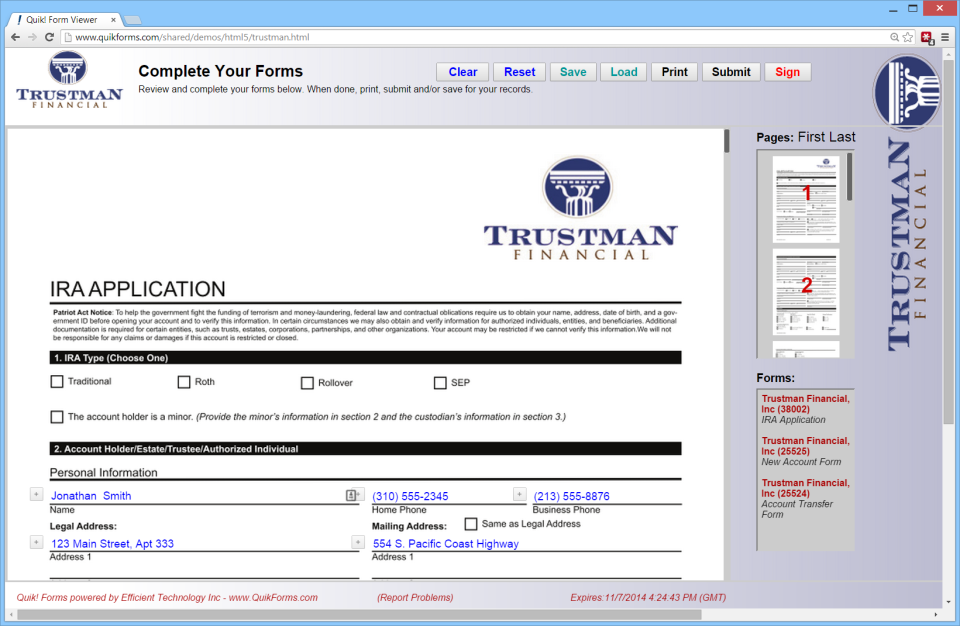The width and height of the screenshot is (960, 626).
Task: Click the Save button
Action: [573, 72]
